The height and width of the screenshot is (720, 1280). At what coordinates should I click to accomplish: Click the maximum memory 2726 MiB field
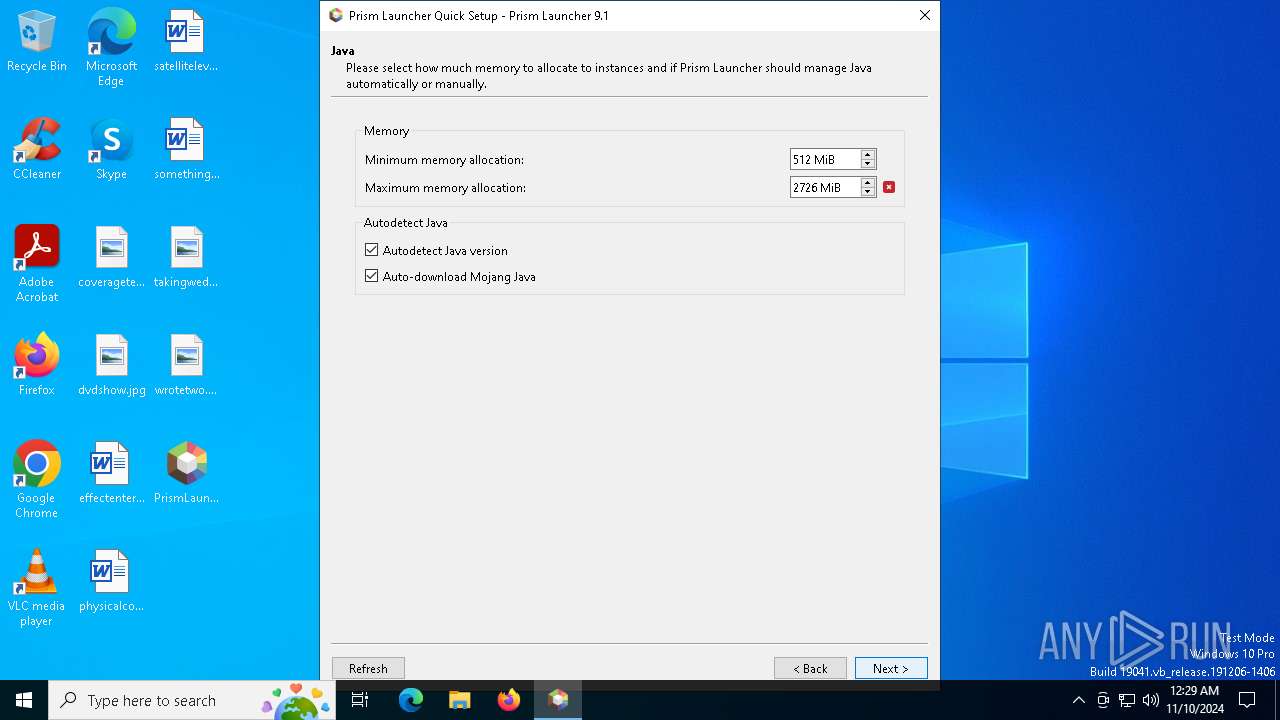pos(825,187)
